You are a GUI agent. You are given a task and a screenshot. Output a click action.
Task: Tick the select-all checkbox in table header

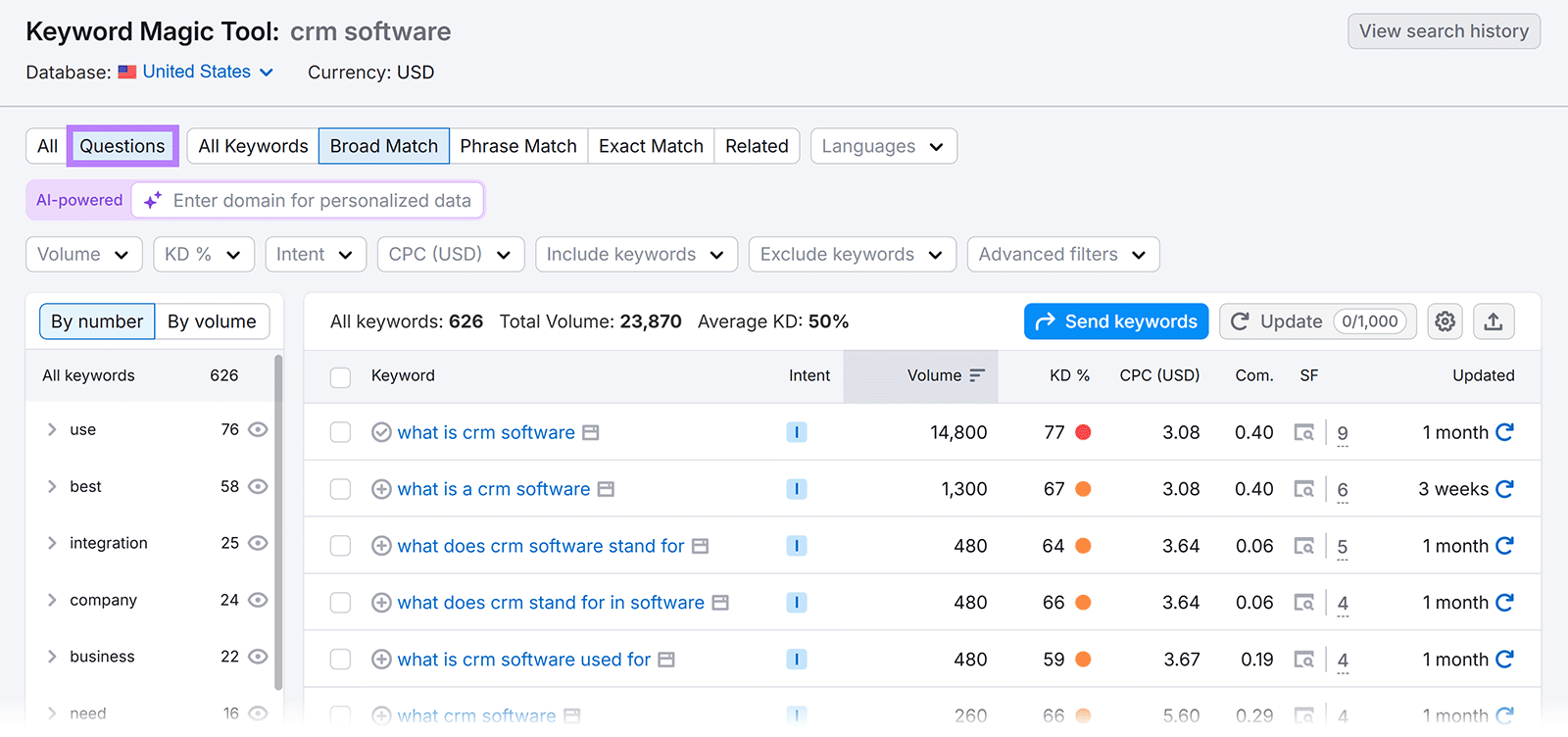tap(340, 377)
